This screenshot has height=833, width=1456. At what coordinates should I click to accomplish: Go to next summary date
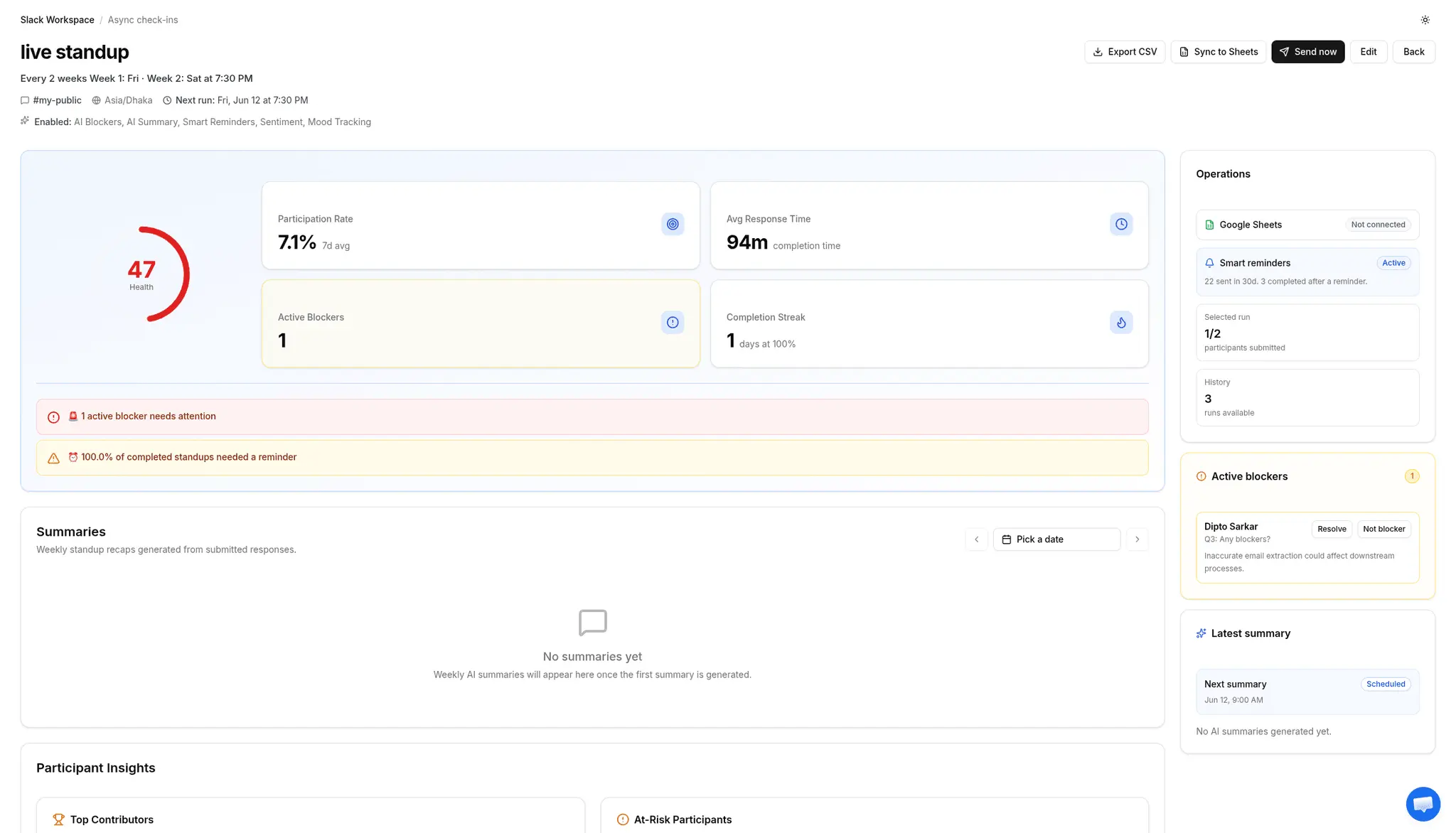[x=1137, y=539]
